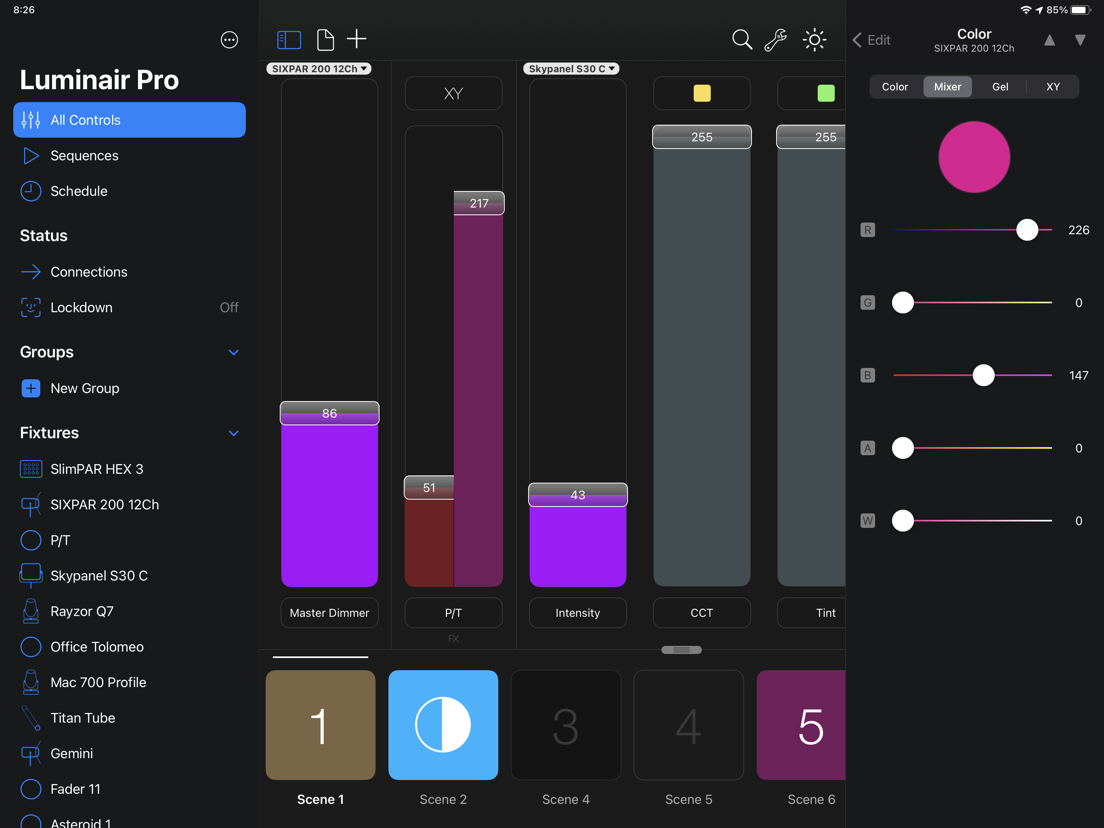Open the ellipsis more-options menu
This screenshot has height=828, width=1104.
point(229,40)
